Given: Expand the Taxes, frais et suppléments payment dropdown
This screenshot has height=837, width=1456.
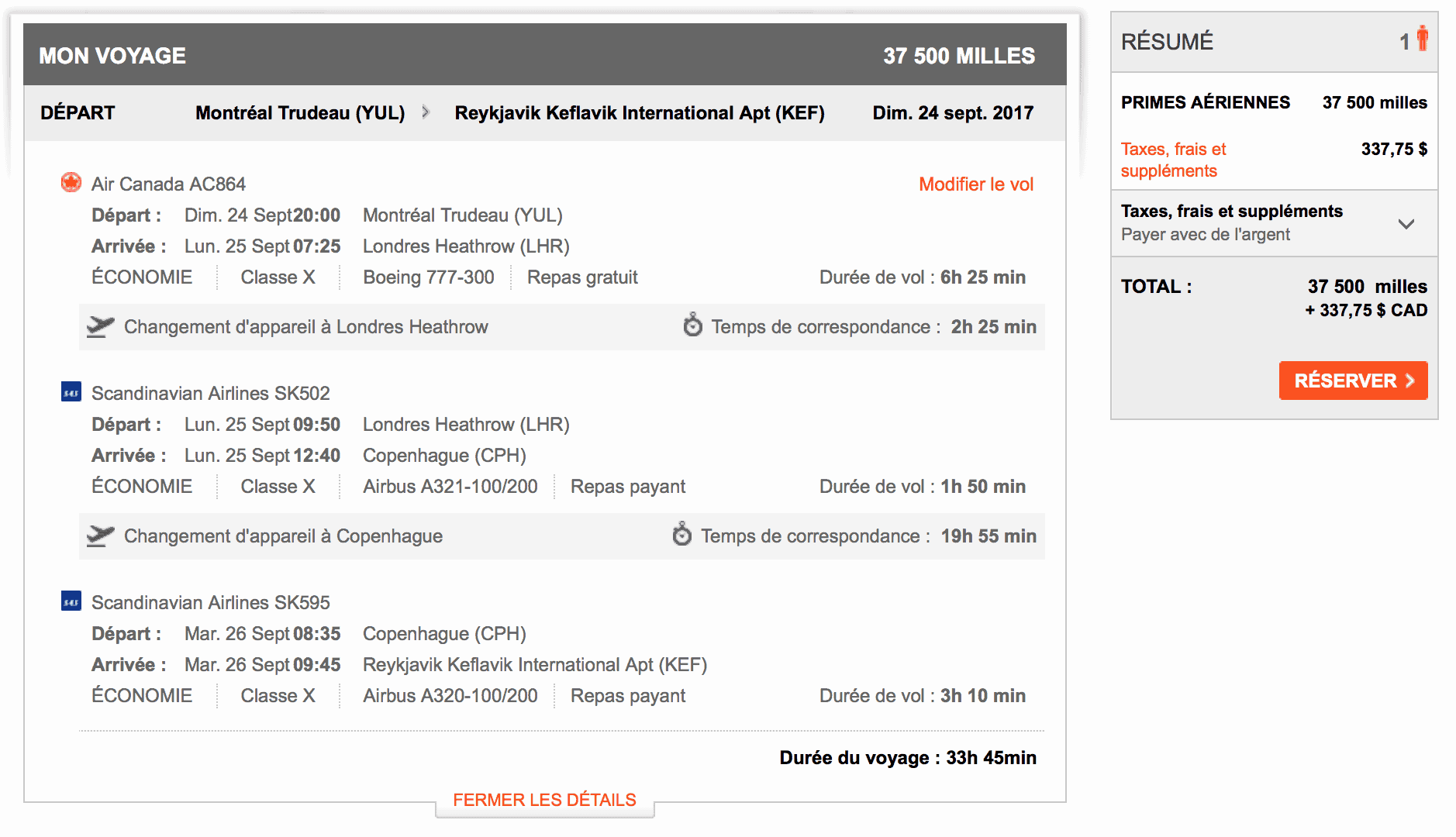Looking at the screenshot, I should 1406,224.
